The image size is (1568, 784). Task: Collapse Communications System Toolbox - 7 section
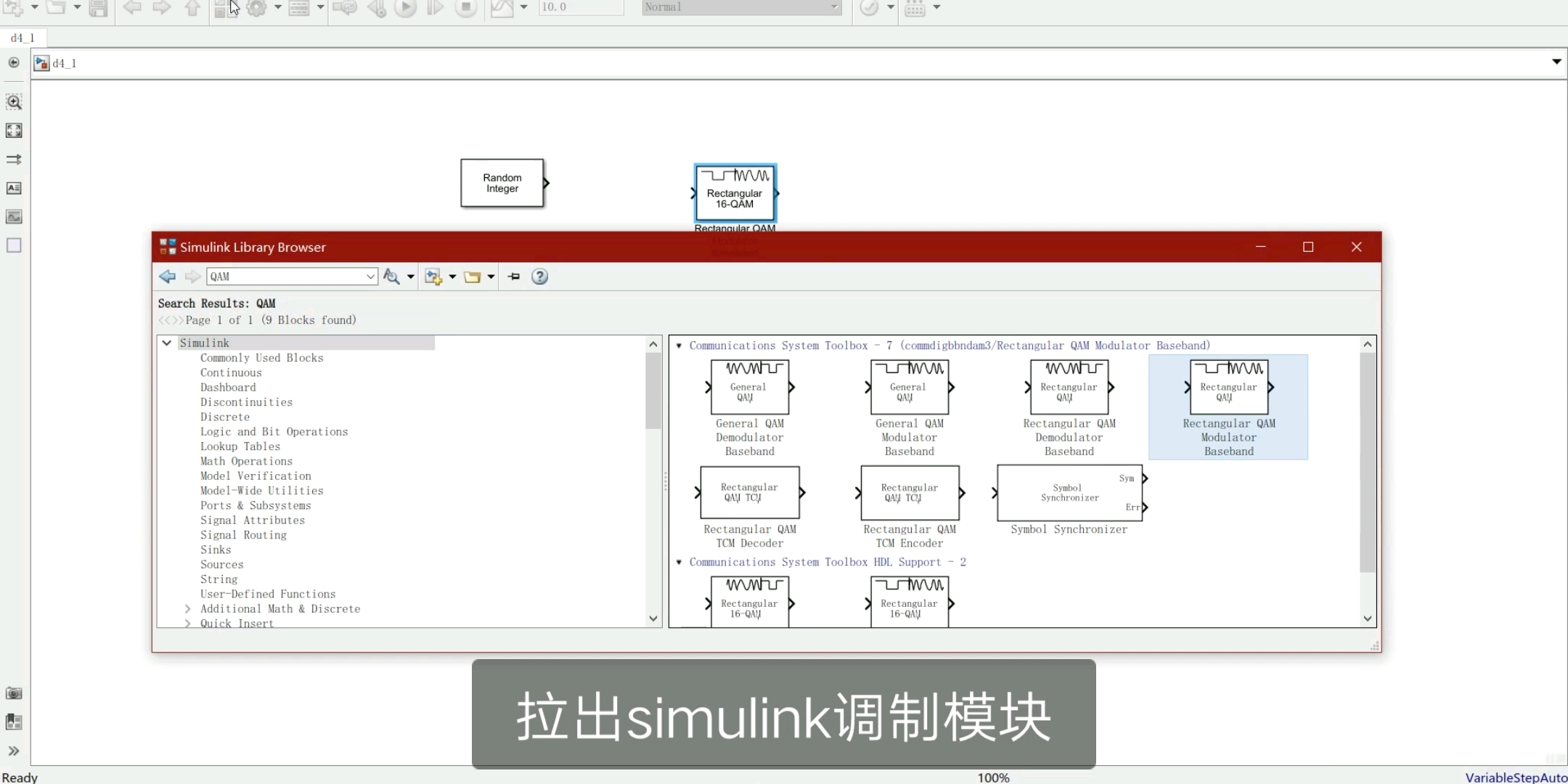[x=679, y=346]
